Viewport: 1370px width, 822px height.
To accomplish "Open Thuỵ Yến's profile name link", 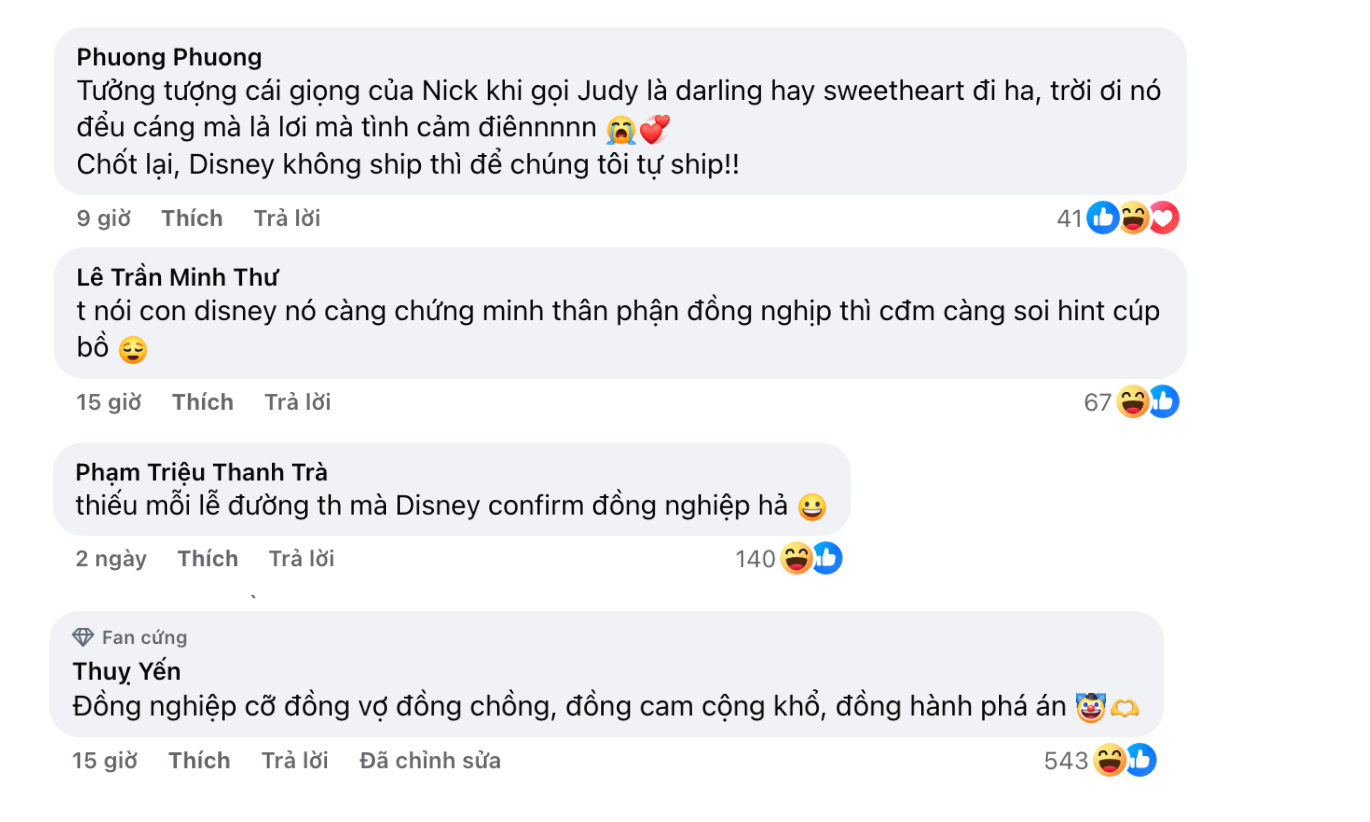I will point(127,671).
